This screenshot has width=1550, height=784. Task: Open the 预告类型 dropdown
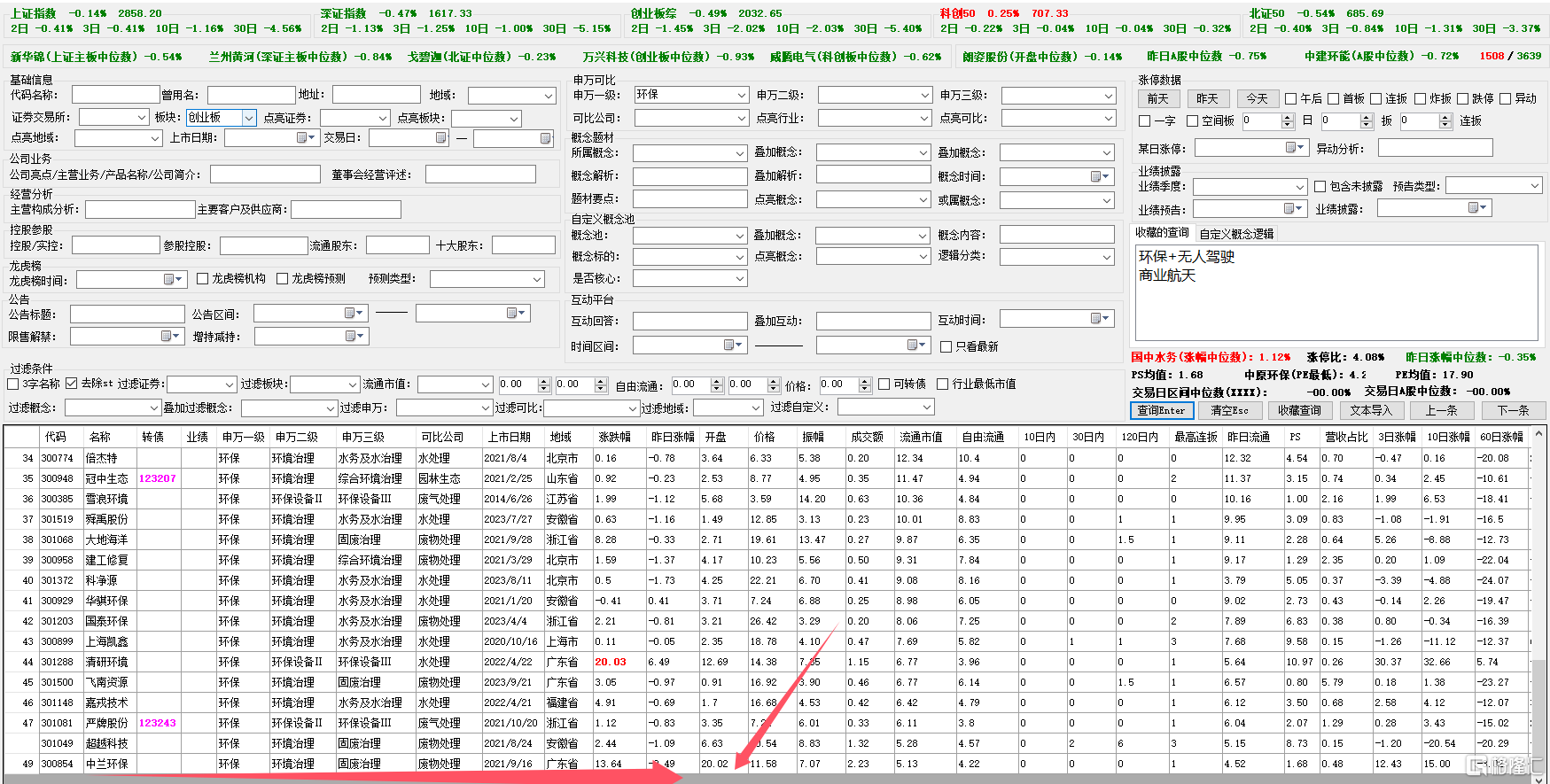pos(1535,185)
